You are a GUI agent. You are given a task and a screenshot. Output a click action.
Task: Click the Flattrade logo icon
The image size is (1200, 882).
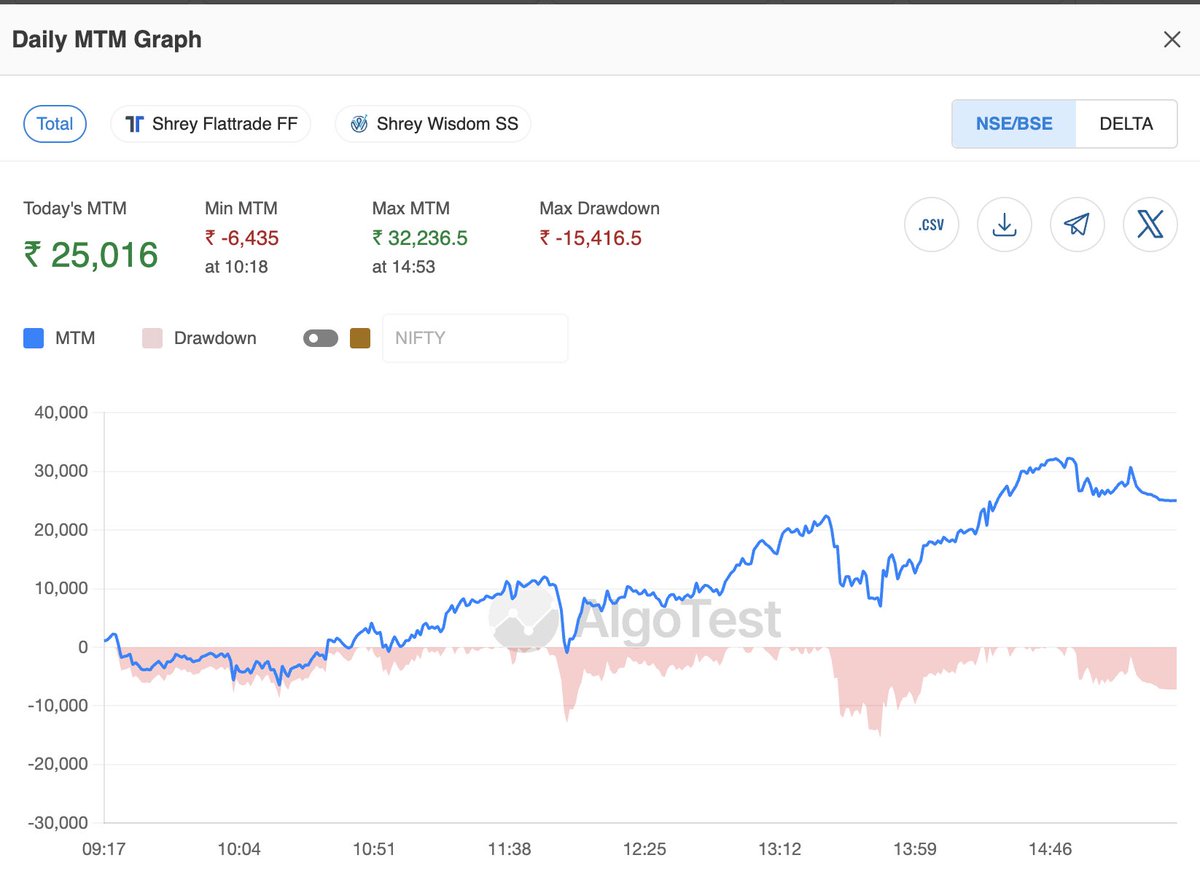point(134,124)
